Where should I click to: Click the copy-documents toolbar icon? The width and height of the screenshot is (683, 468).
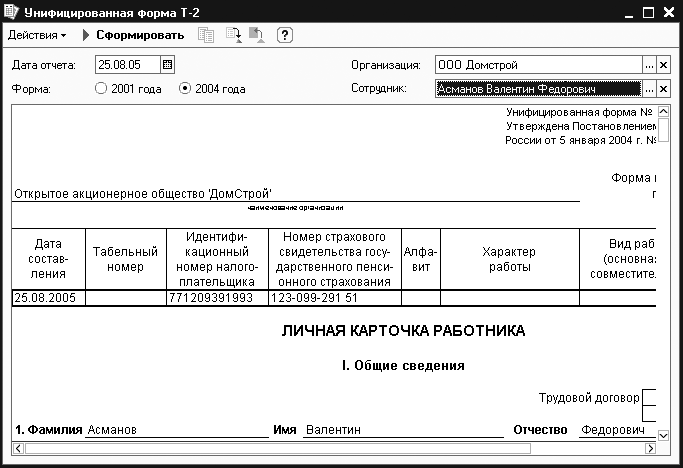point(206,35)
